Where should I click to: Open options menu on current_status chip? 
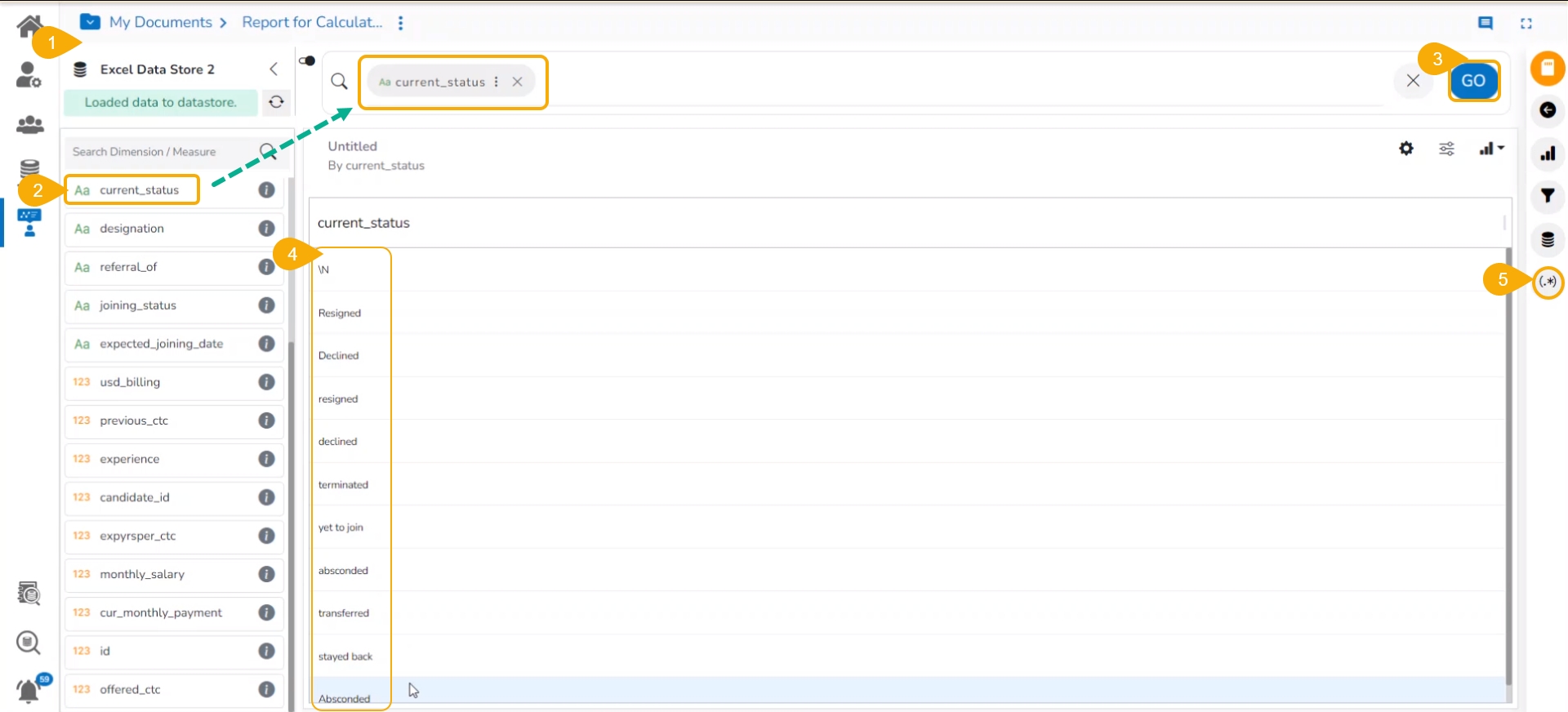point(496,82)
